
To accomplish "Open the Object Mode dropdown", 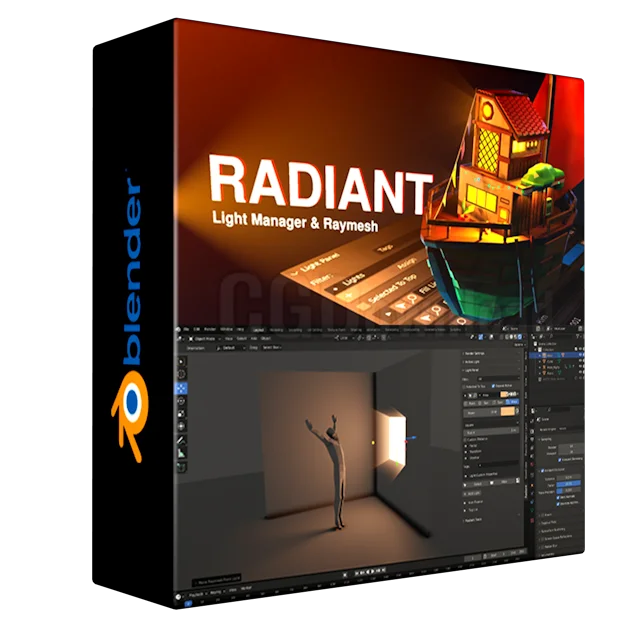I will 206,339.
